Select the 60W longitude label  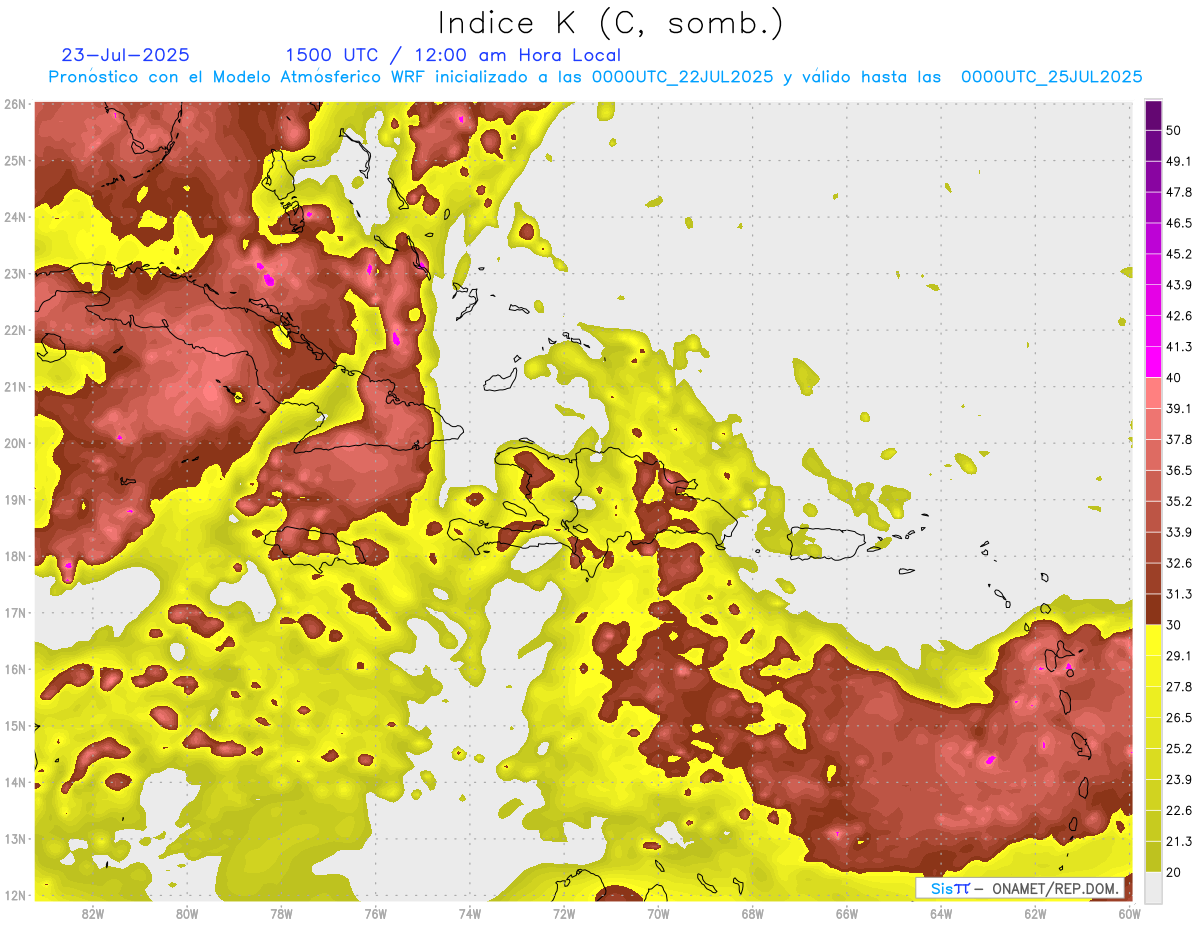point(1129,913)
